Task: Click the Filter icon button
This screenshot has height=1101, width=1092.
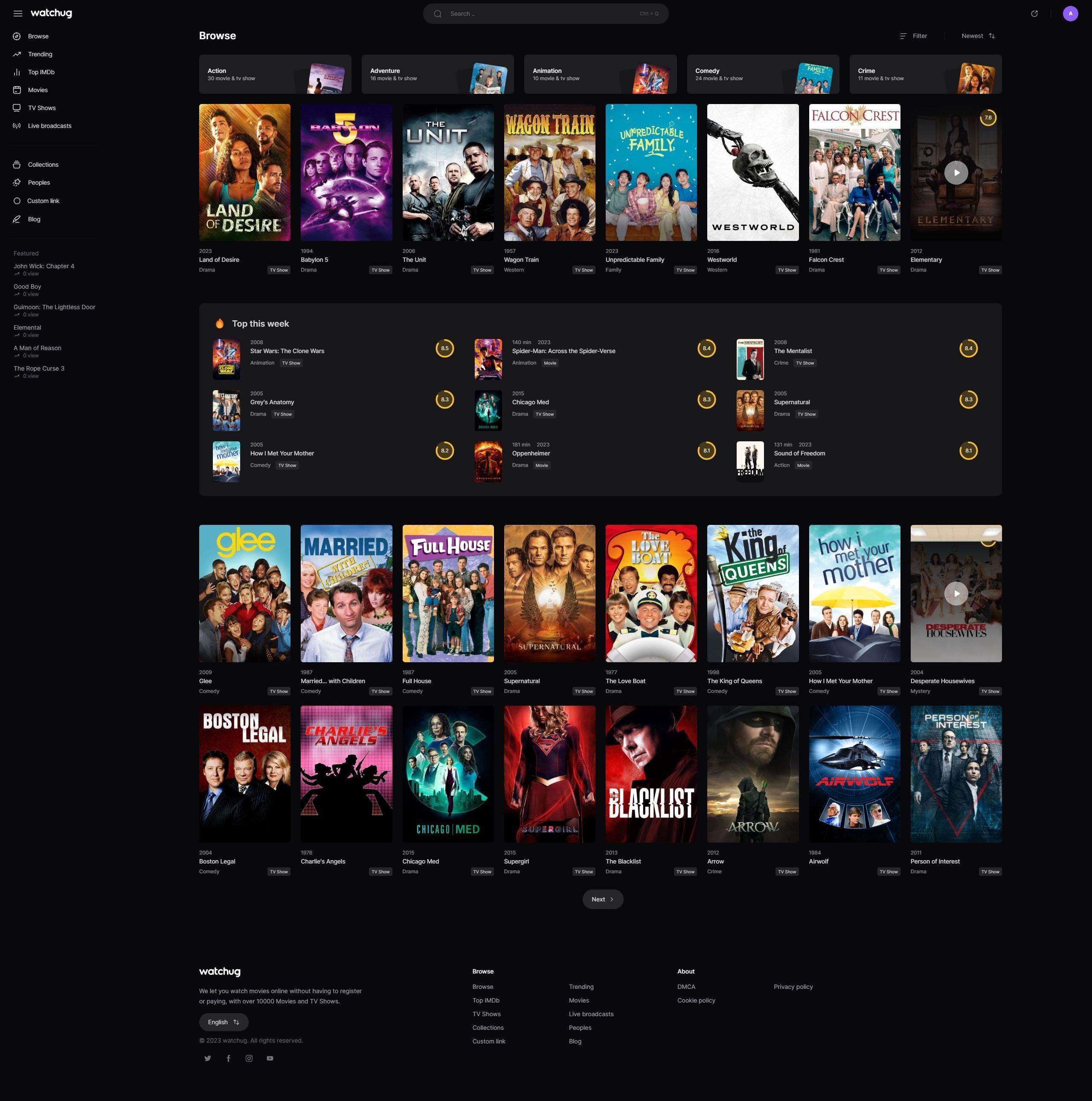Action: [x=913, y=36]
